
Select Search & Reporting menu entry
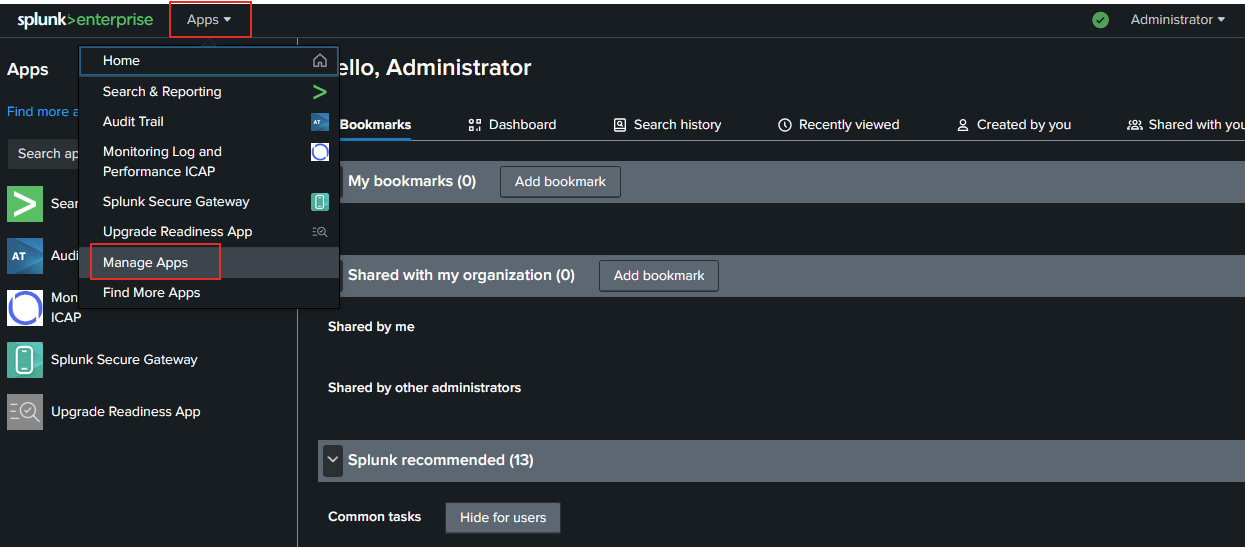pyautogui.click(x=209, y=91)
